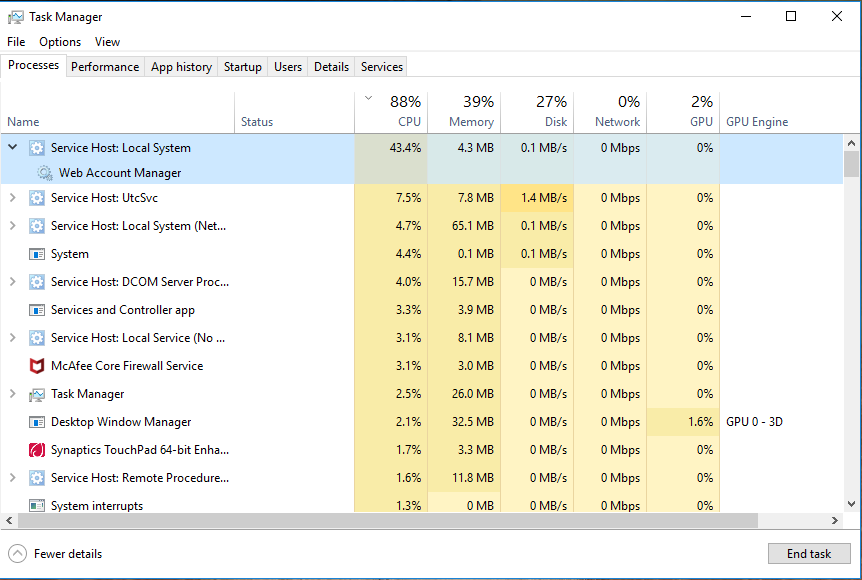Open the View menu
The height and width of the screenshot is (580, 862).
[107, 42]
